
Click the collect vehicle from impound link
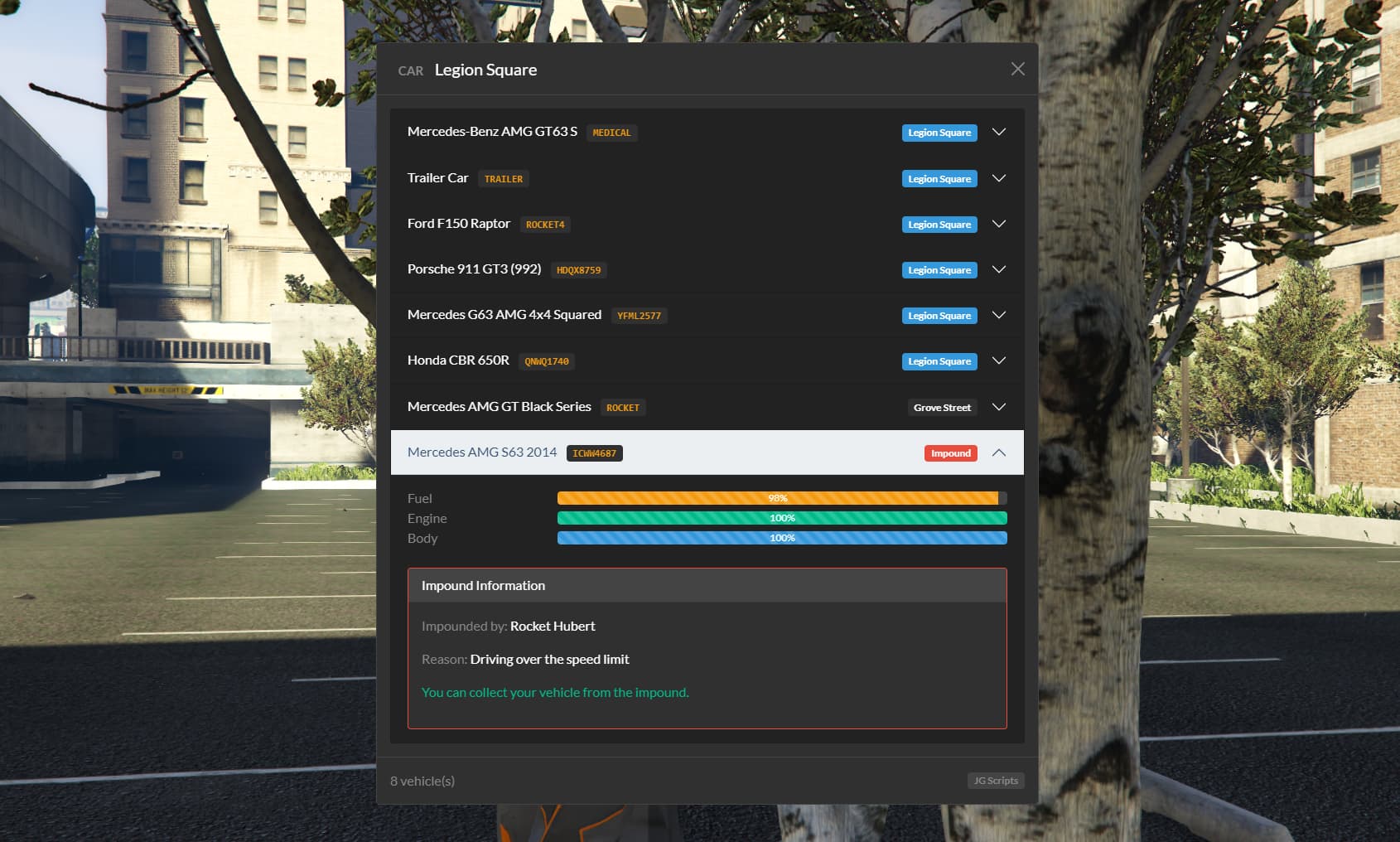point(555,692)
